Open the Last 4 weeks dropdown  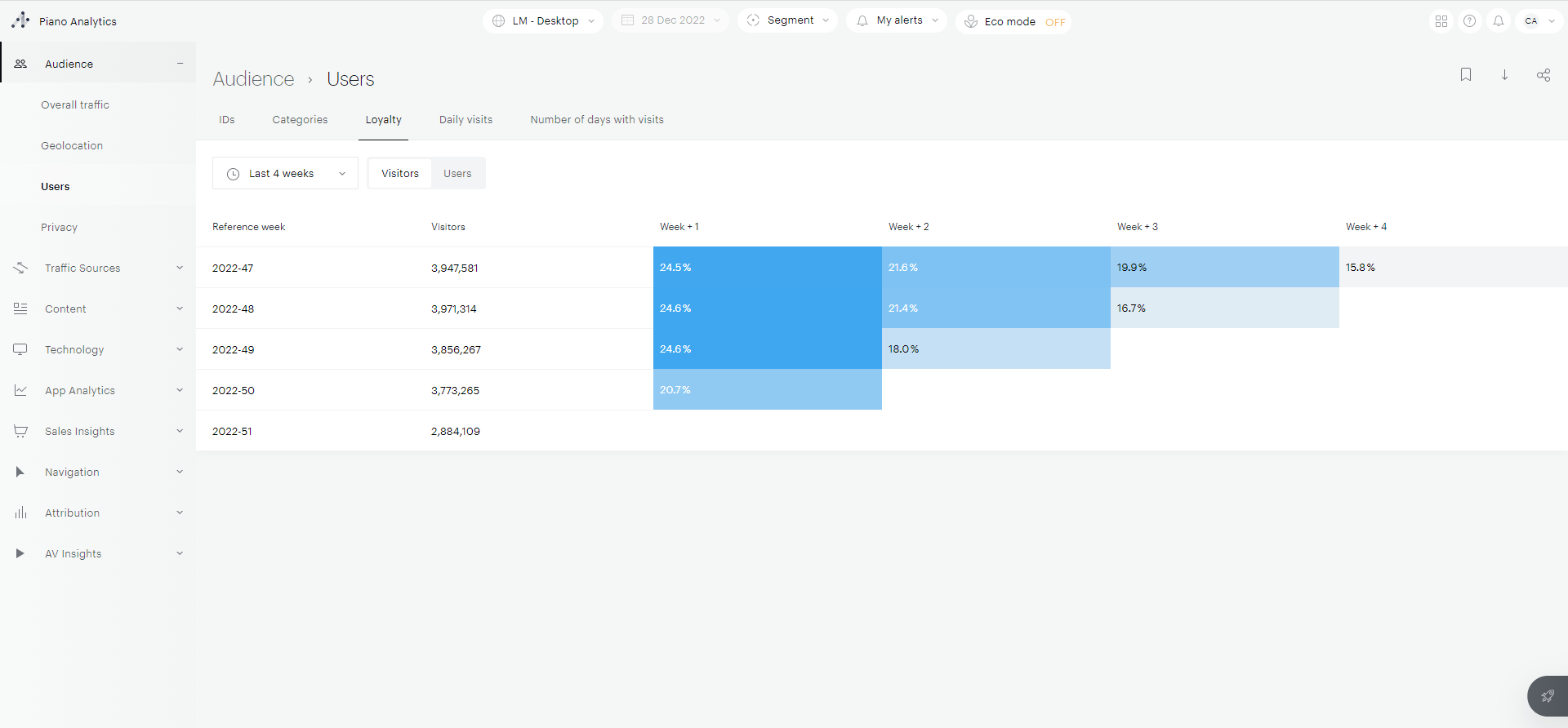(x=285, y=174)
